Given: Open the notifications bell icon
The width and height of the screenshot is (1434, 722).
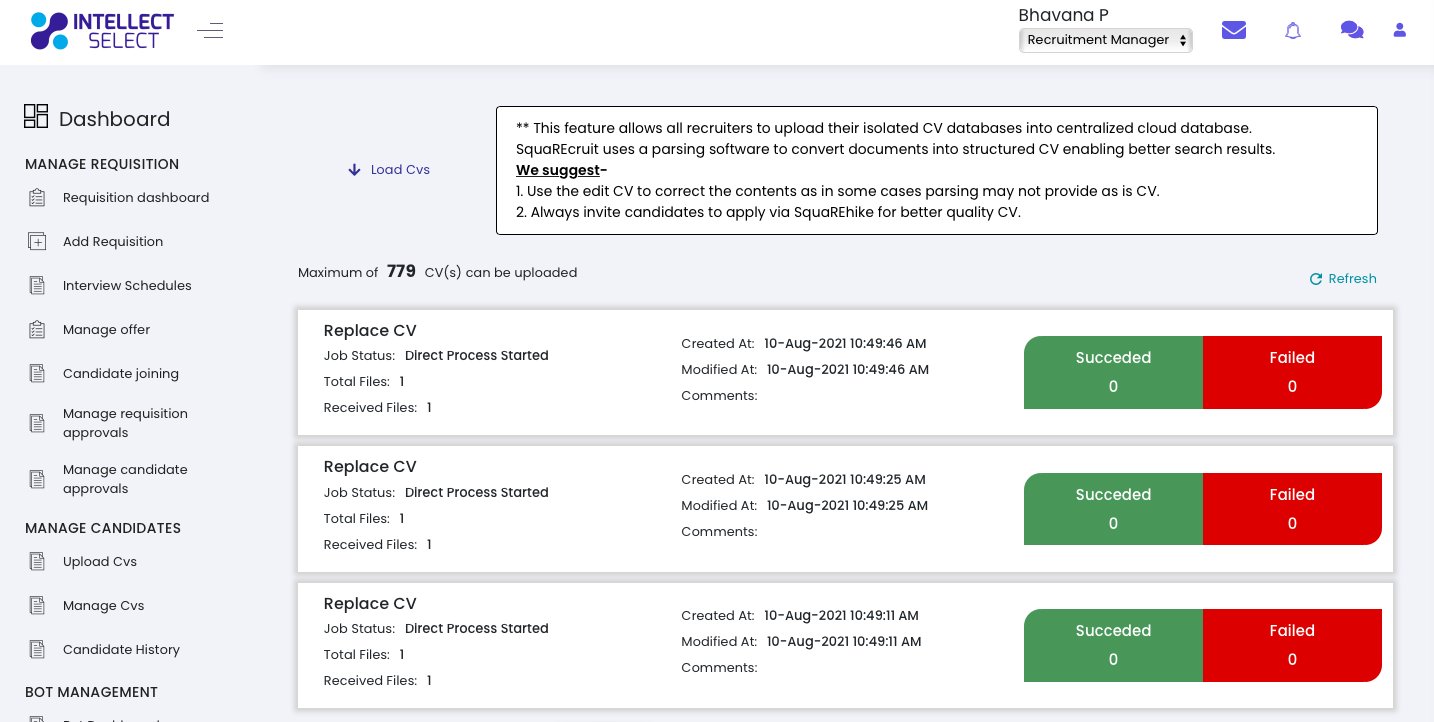Looking at the screenshot, I should click(1293, 31).
